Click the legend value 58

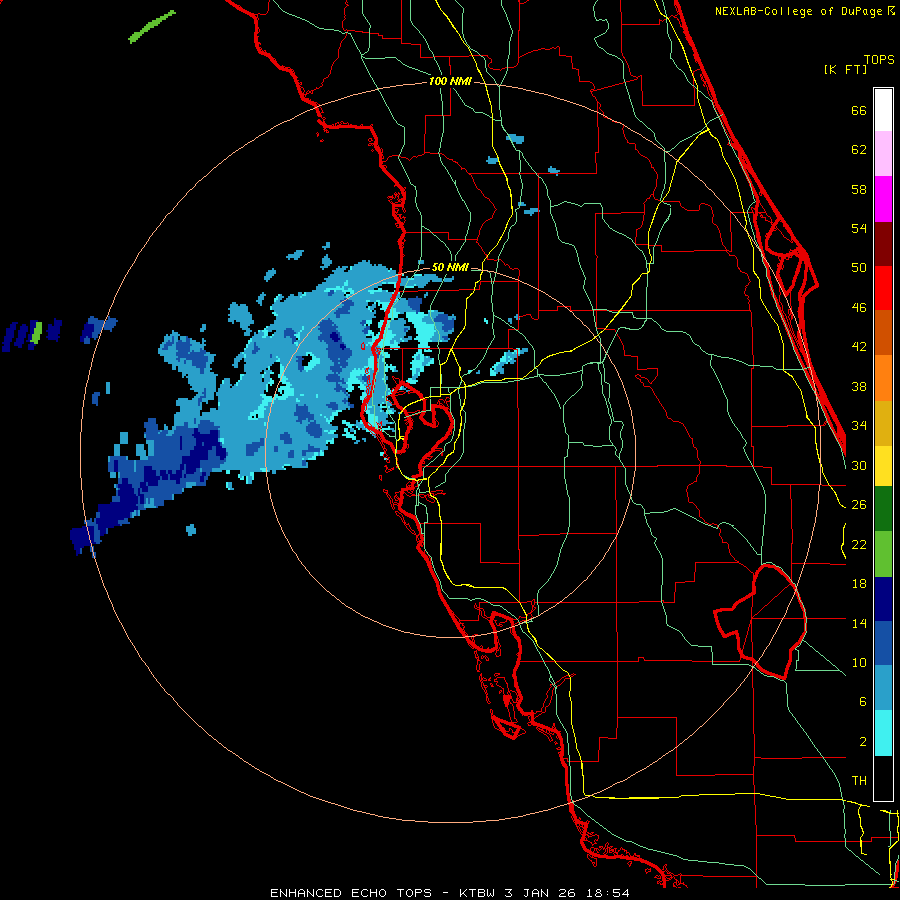(859, 189)
